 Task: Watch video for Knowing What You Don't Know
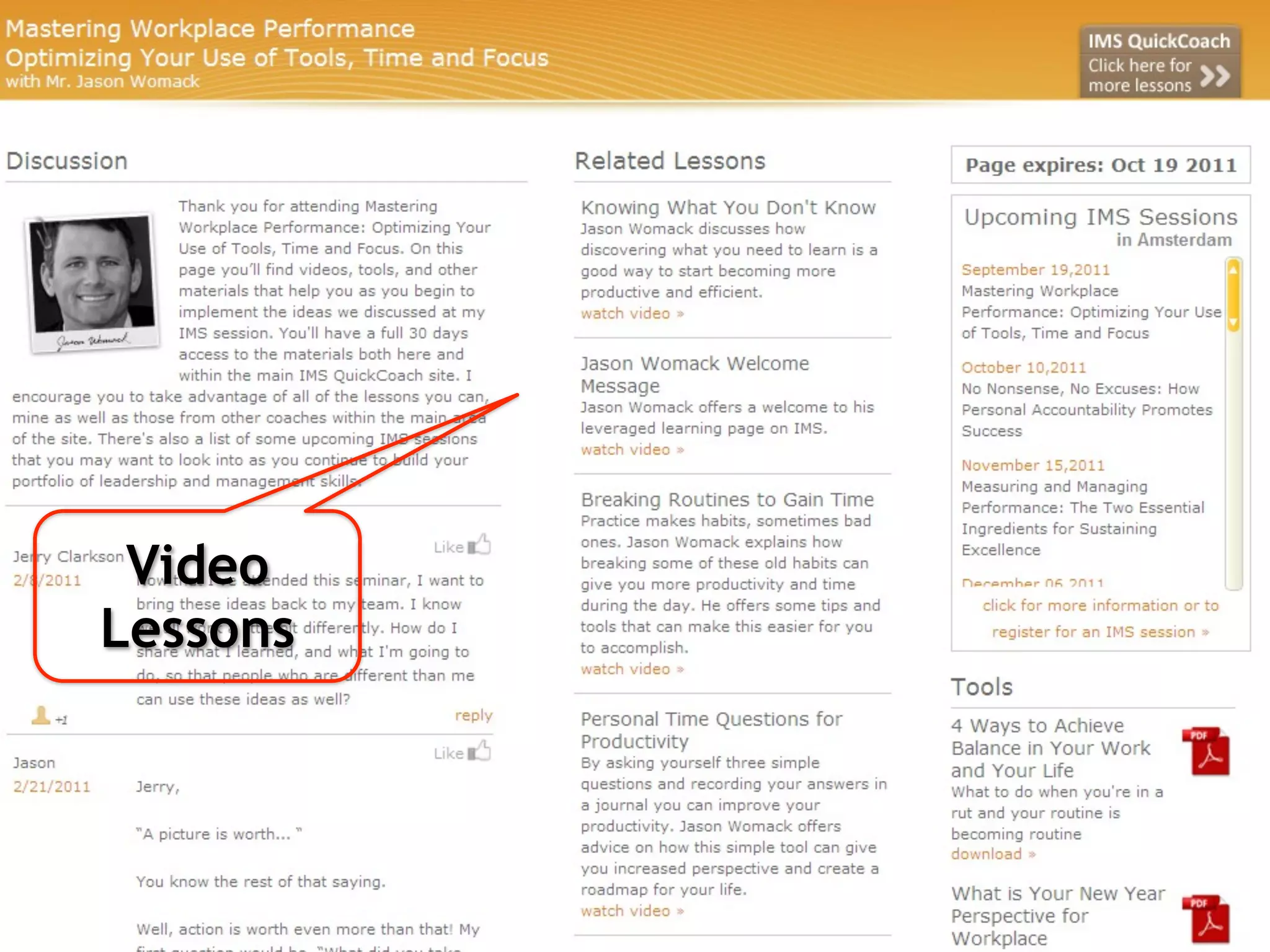(x=632, y=314)
